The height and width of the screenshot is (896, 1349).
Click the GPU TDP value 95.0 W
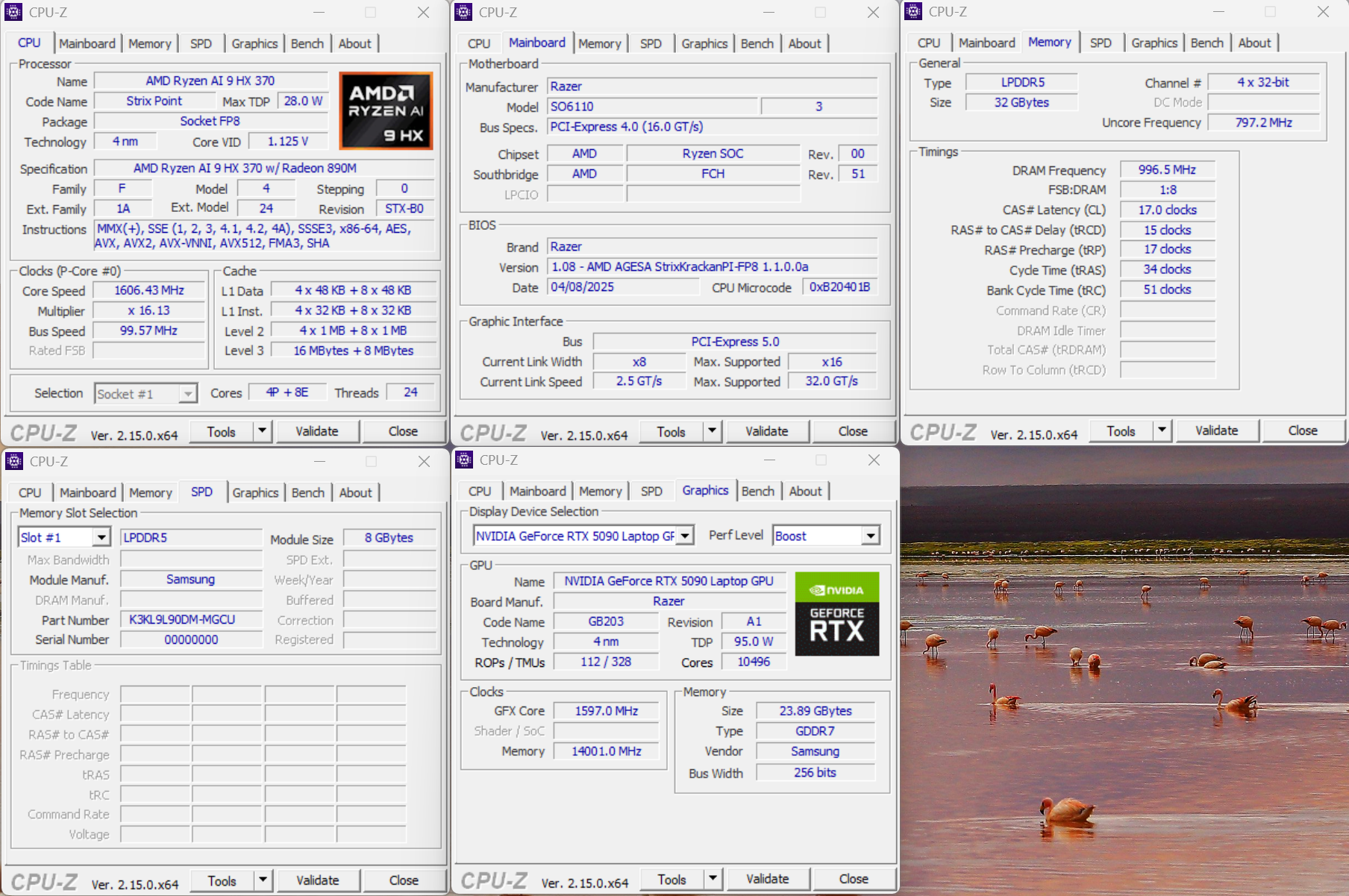click(754, 642)
